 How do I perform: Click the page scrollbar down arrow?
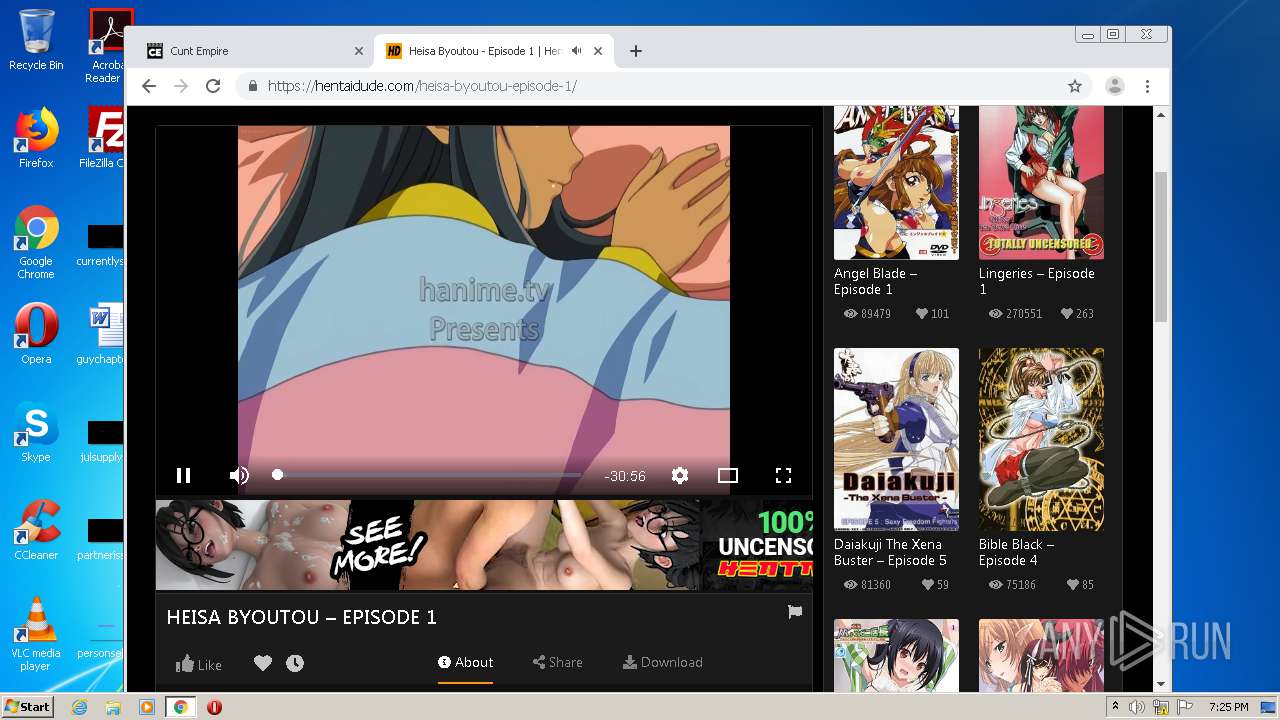tap(1161, 684)
